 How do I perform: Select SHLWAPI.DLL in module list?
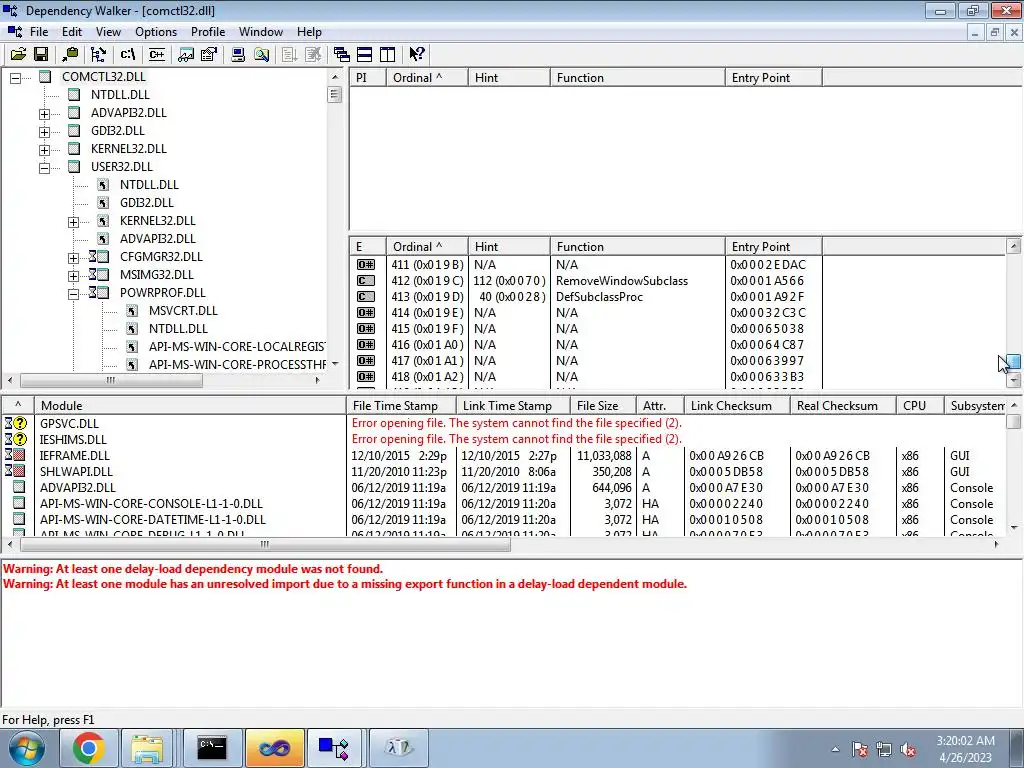click(76, 472)
